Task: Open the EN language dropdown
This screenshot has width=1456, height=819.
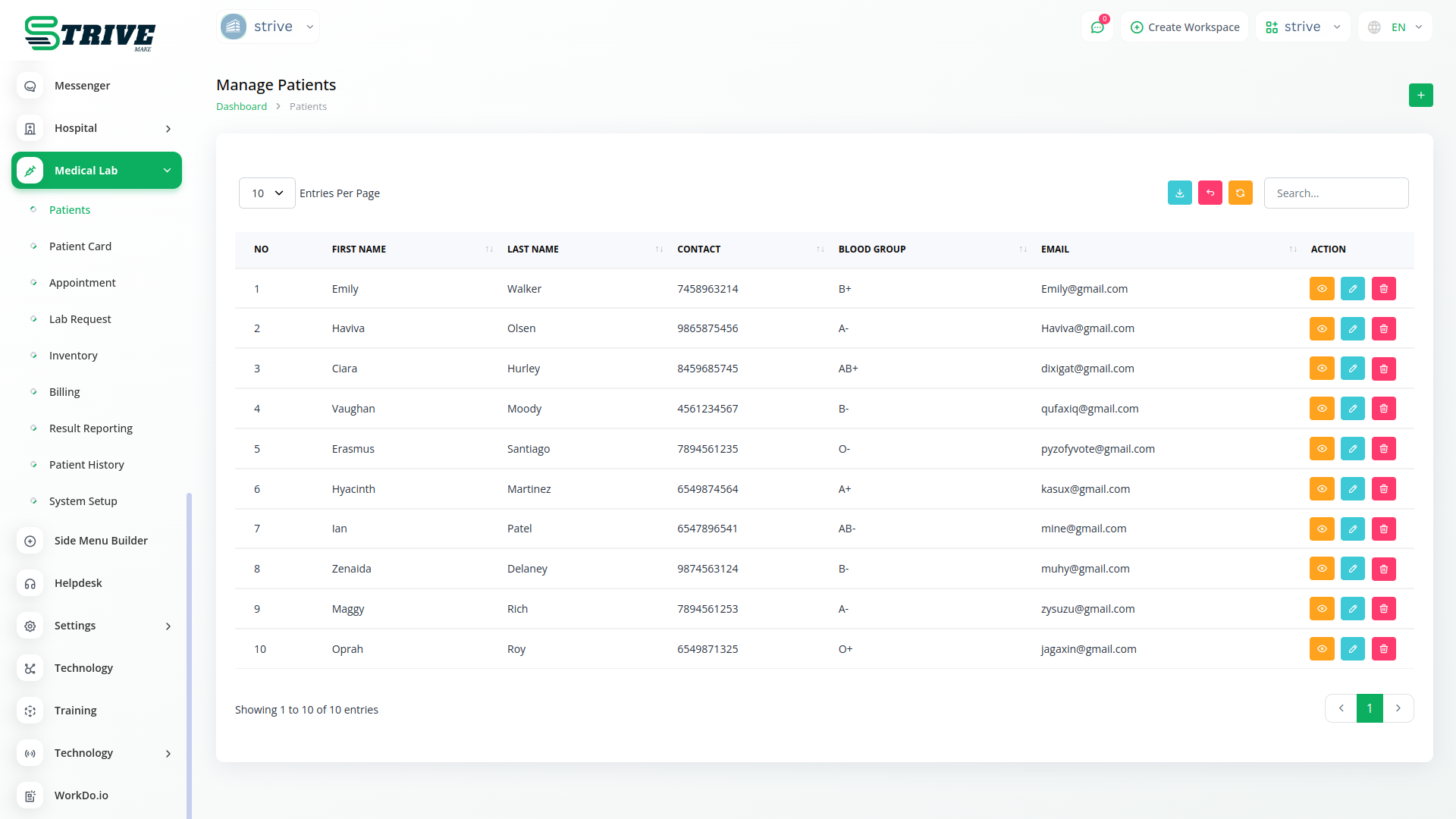Action: pos(1396,27)
